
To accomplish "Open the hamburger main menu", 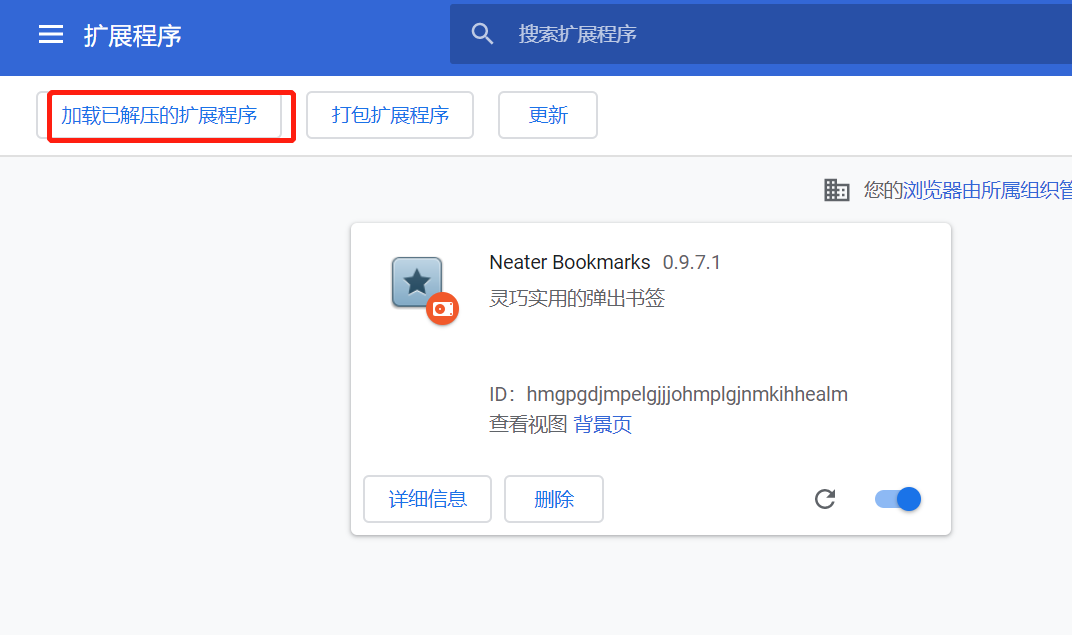I will point(51,34).
